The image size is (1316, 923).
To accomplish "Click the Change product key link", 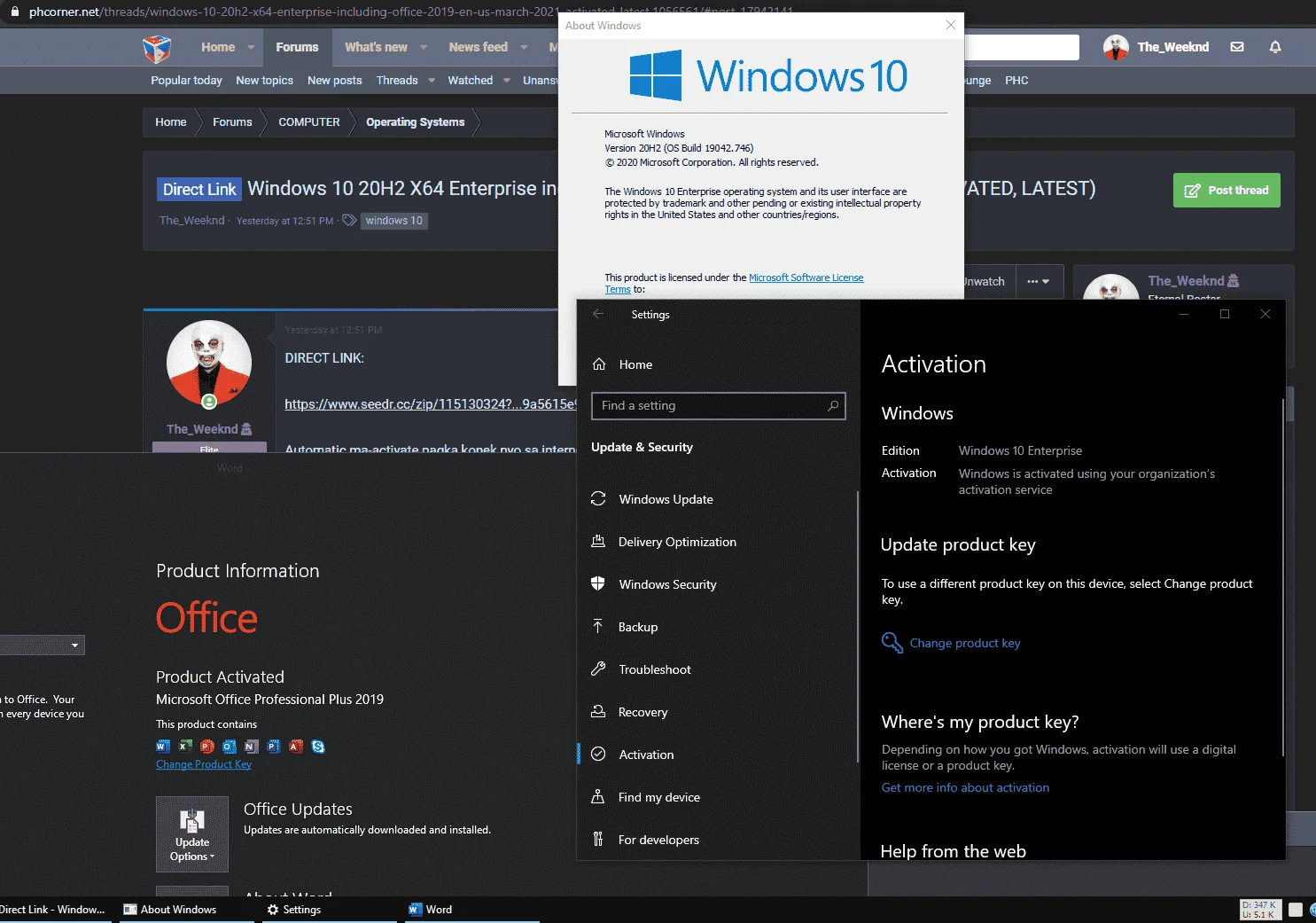I will coord(964,643).
